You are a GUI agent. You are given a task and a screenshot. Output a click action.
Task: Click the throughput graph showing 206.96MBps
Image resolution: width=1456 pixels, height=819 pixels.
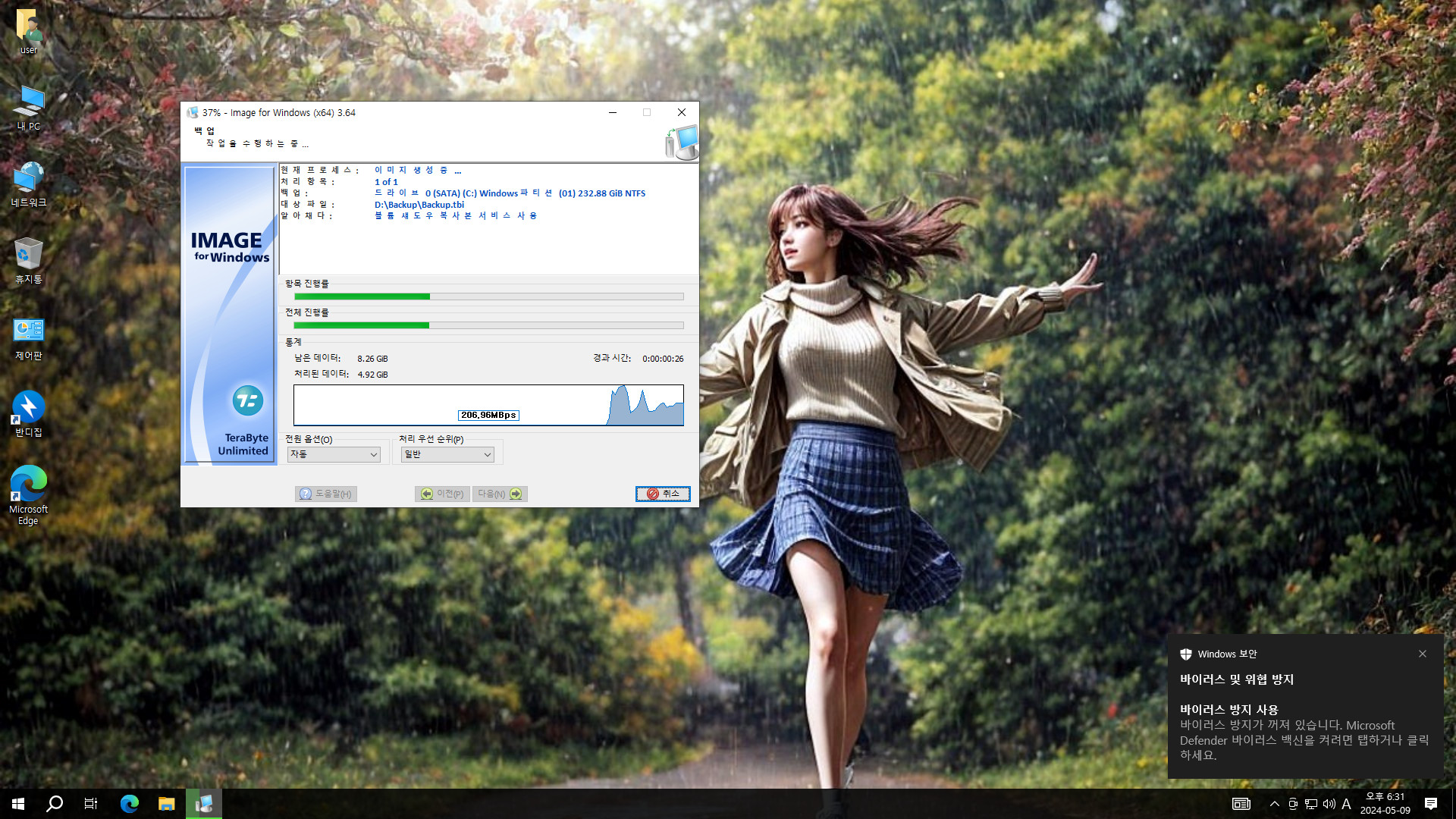pyautogui.click(x=488, y=405)
